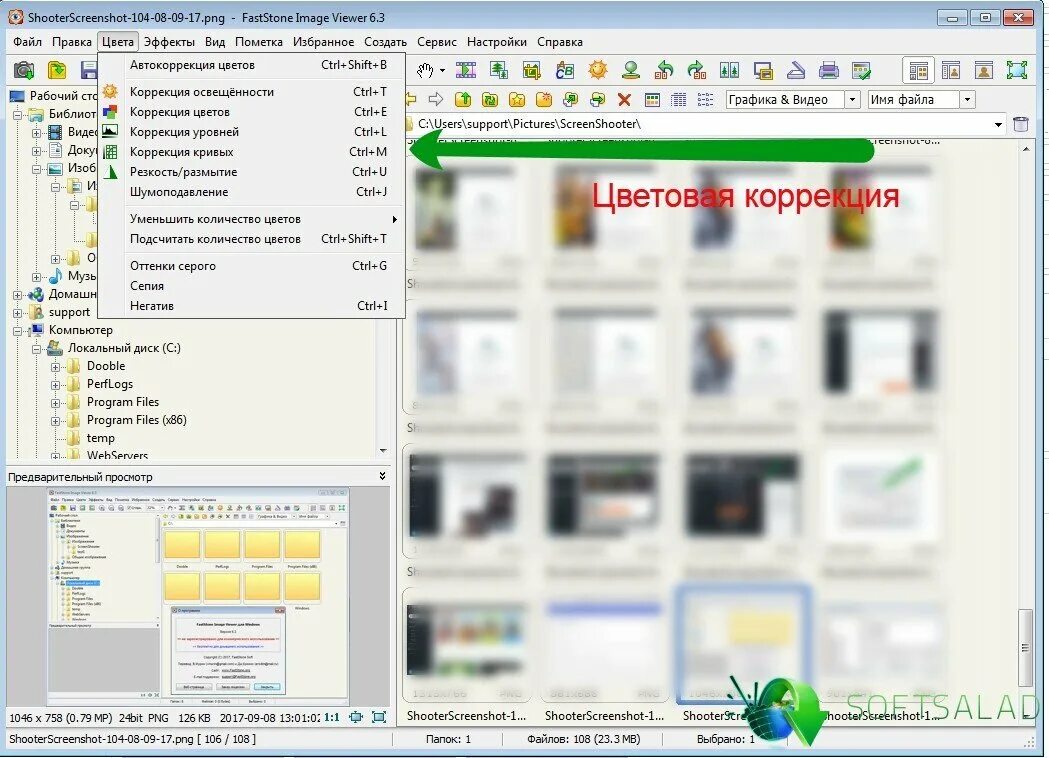
Task: Toggle the single-image windowed view layout
Action: tap(983, 70)
